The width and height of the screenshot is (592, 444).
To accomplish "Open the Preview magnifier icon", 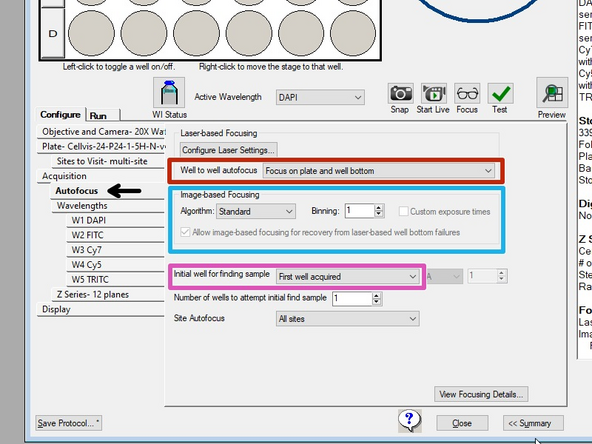I will (x=552, y=93).
